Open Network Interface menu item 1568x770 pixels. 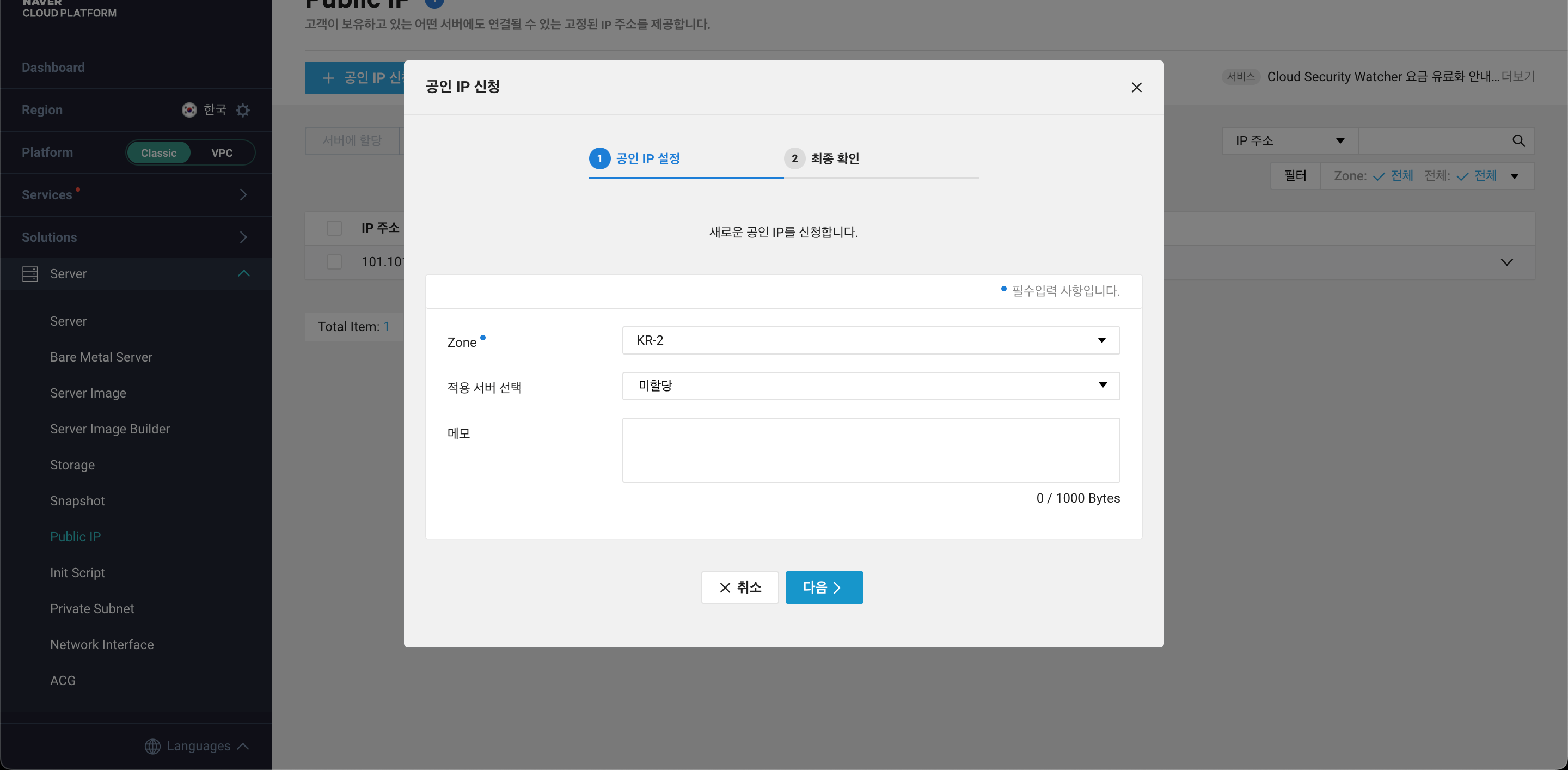102,645
